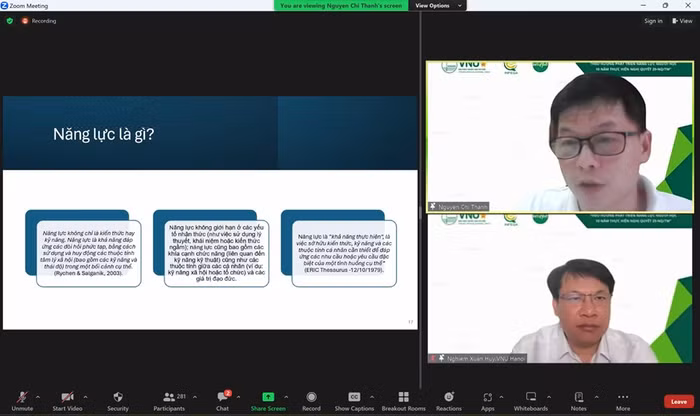Open Breakout Rooms

403,399
